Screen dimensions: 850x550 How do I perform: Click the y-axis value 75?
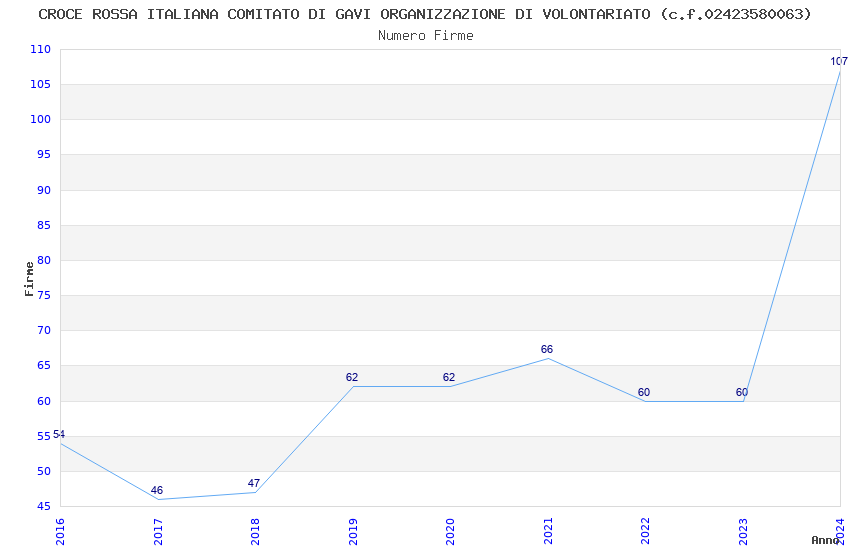tap(44, 295)
